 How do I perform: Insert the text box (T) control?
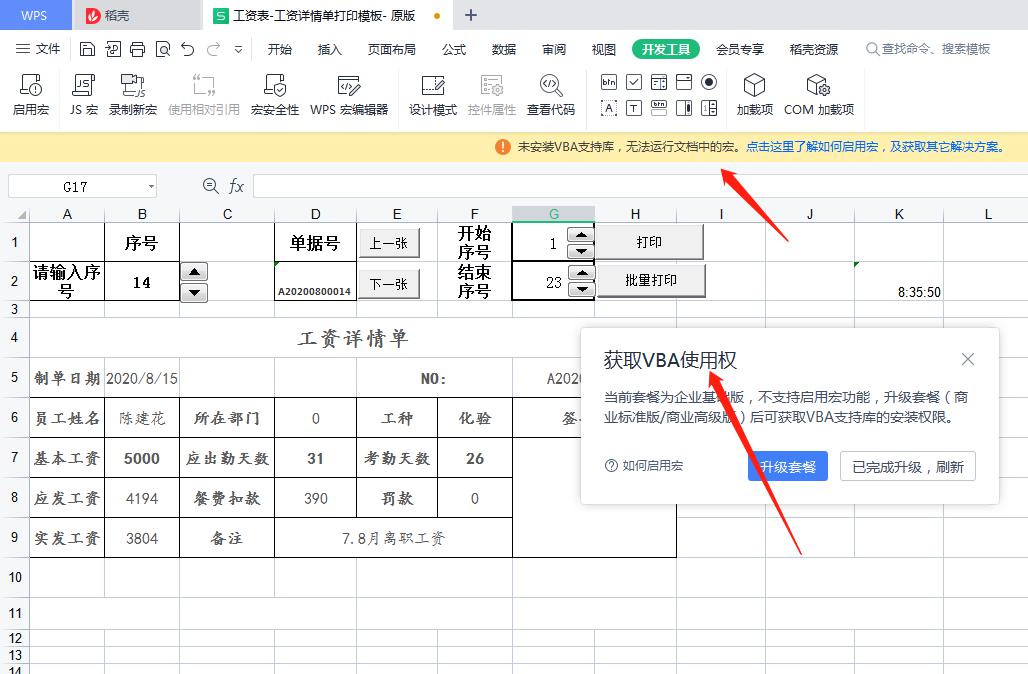coord(634,108)
